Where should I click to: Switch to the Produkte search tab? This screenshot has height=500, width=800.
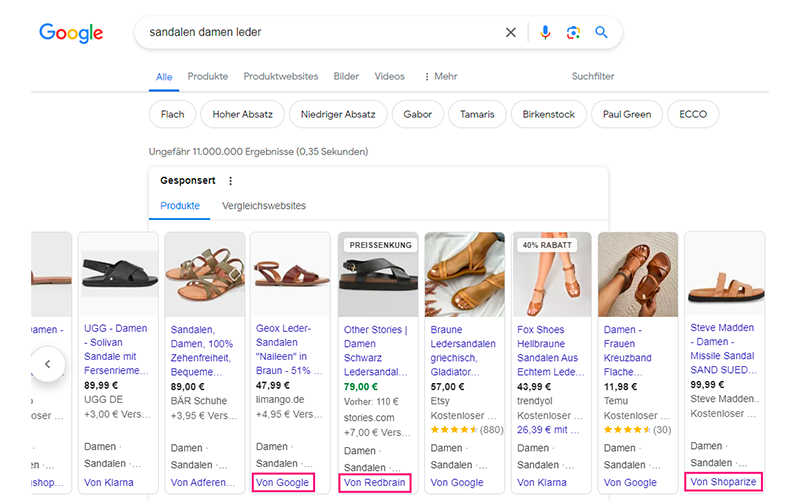(208, 77)
